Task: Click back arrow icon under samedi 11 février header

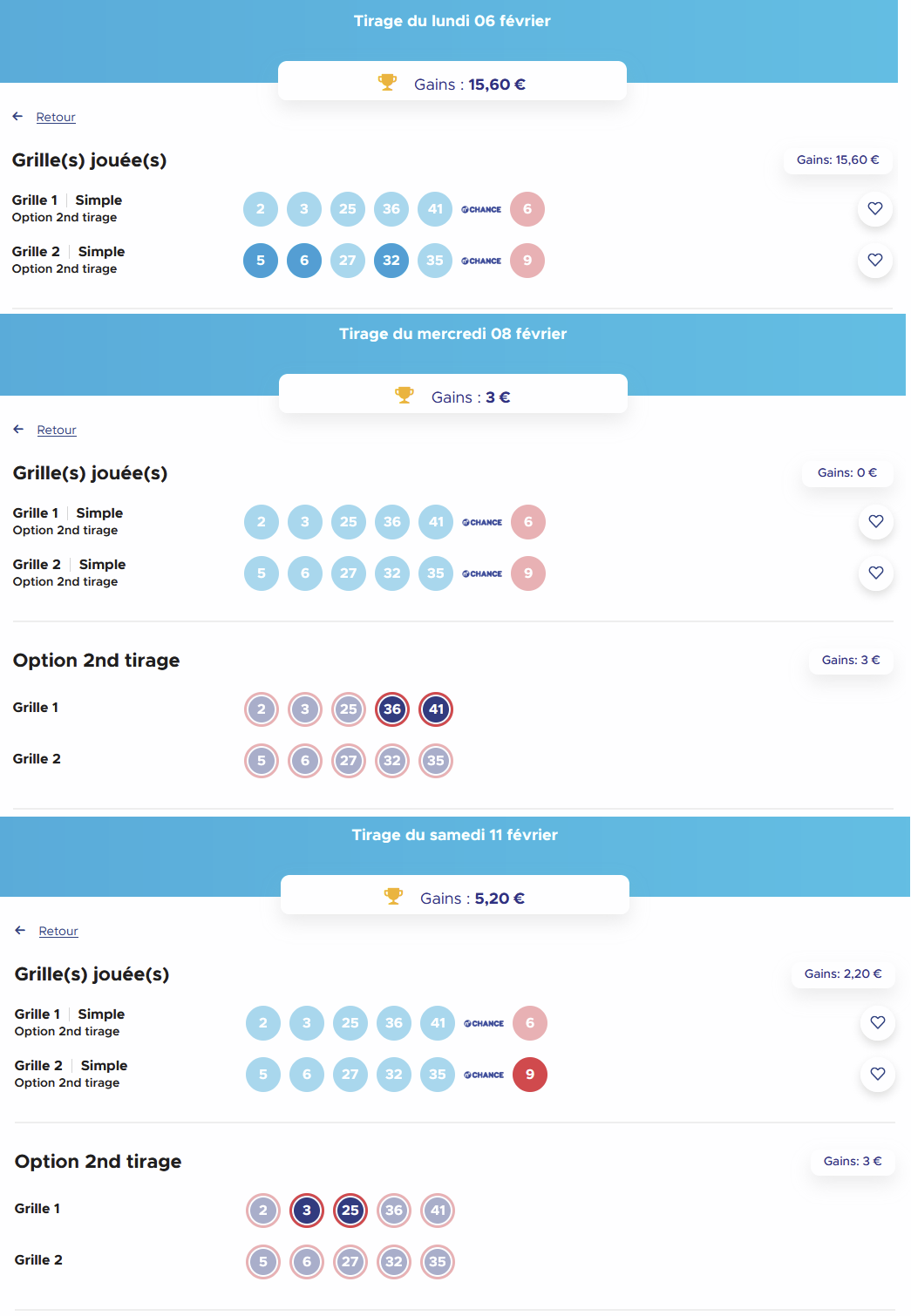Action: tap(20, 930)
